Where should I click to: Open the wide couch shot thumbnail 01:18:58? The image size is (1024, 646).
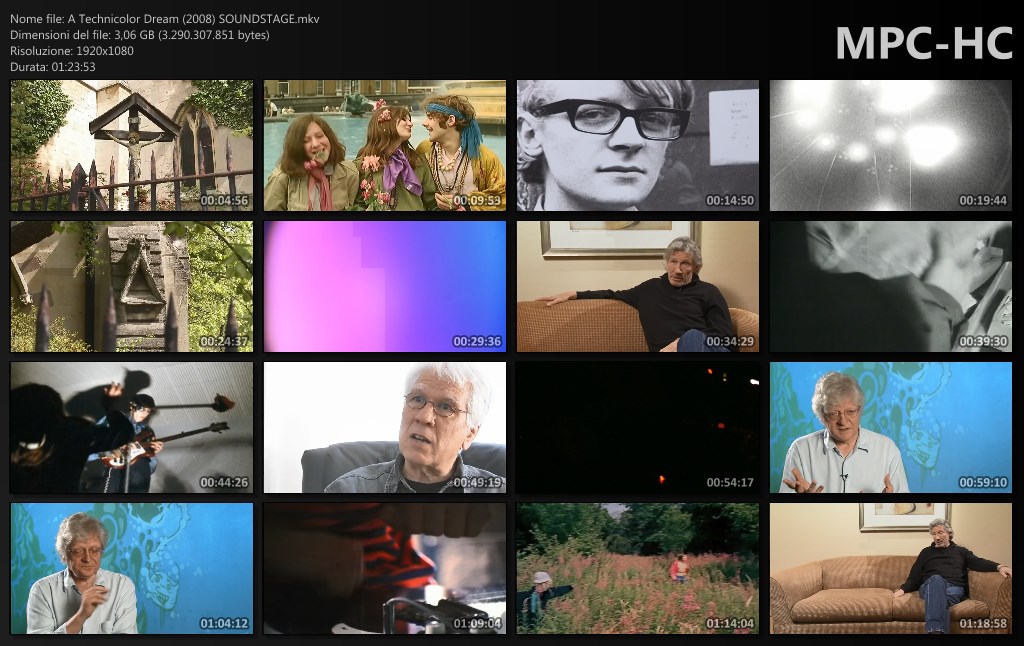coord(891,569)
